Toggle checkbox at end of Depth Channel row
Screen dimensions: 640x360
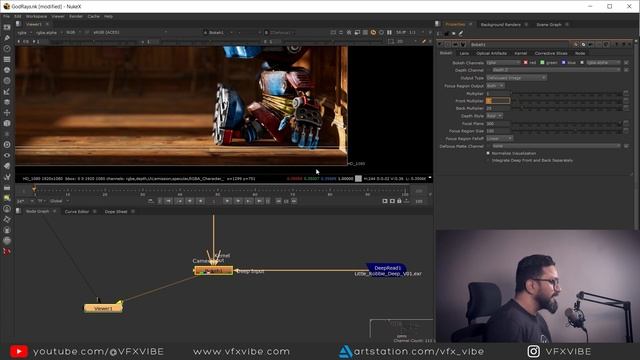pos(627,70)
